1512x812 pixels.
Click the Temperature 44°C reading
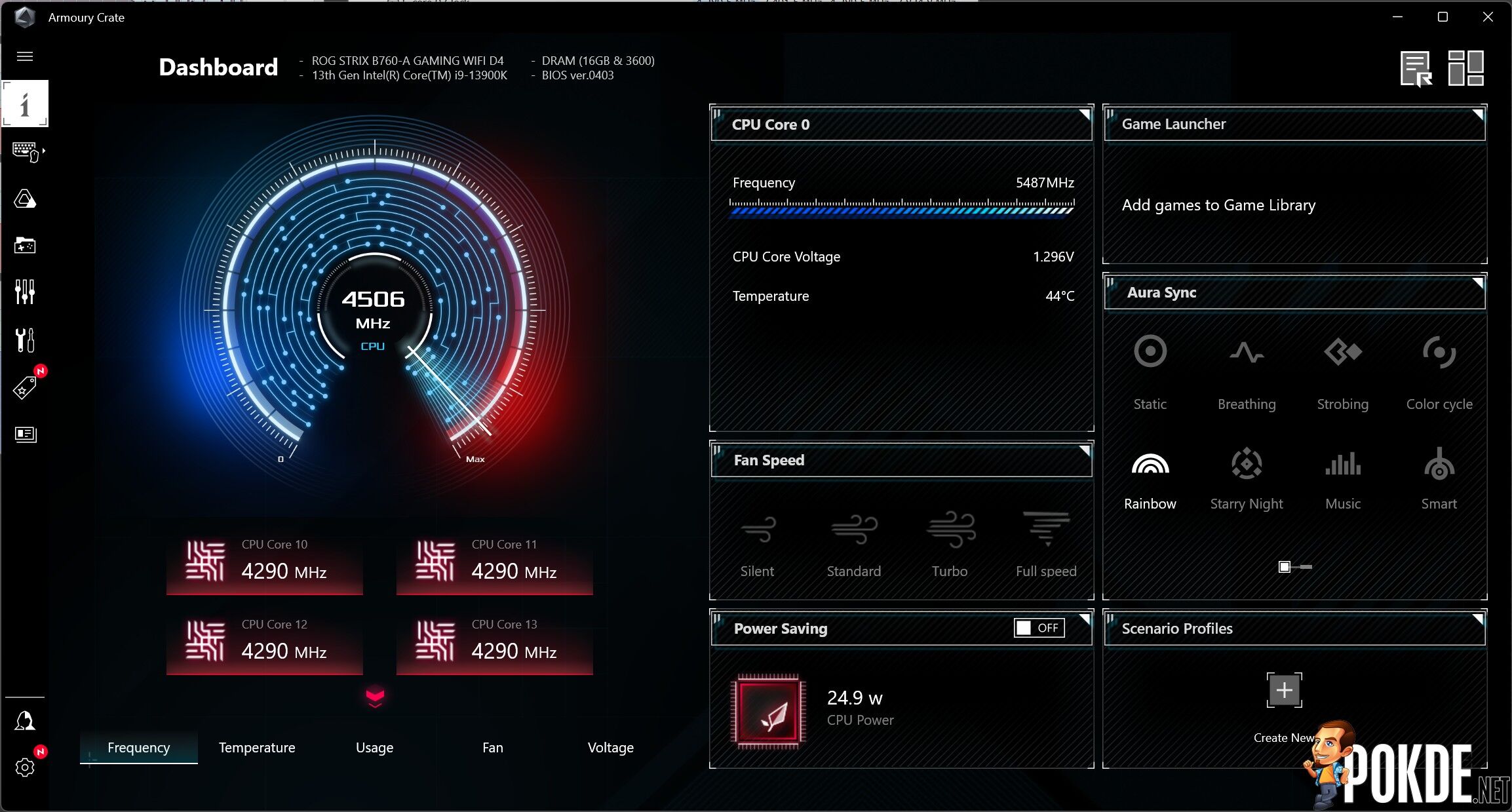[x=1060, y=296]
